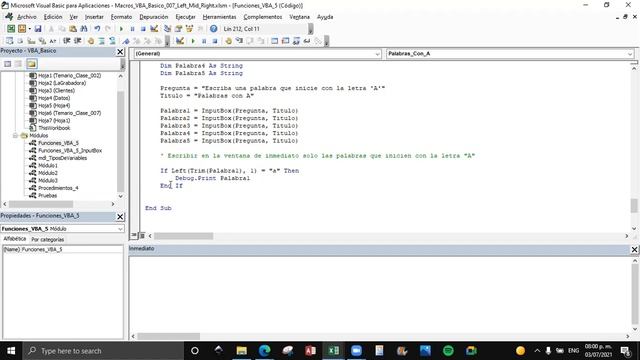Open the Debug toolbar options arrow
Image resolution: width=640 pixels, height=360 pixels.
pos(327,41)
